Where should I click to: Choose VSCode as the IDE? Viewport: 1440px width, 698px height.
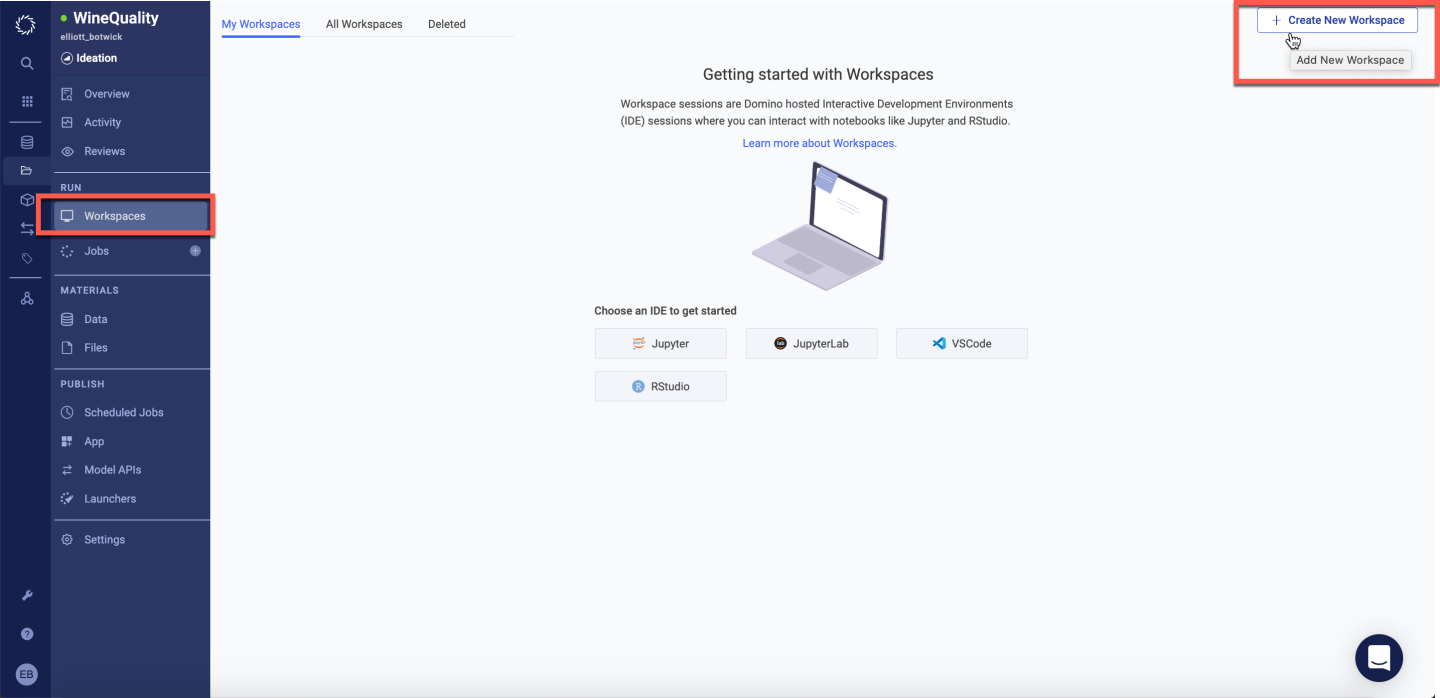click(x=961, y=343)
